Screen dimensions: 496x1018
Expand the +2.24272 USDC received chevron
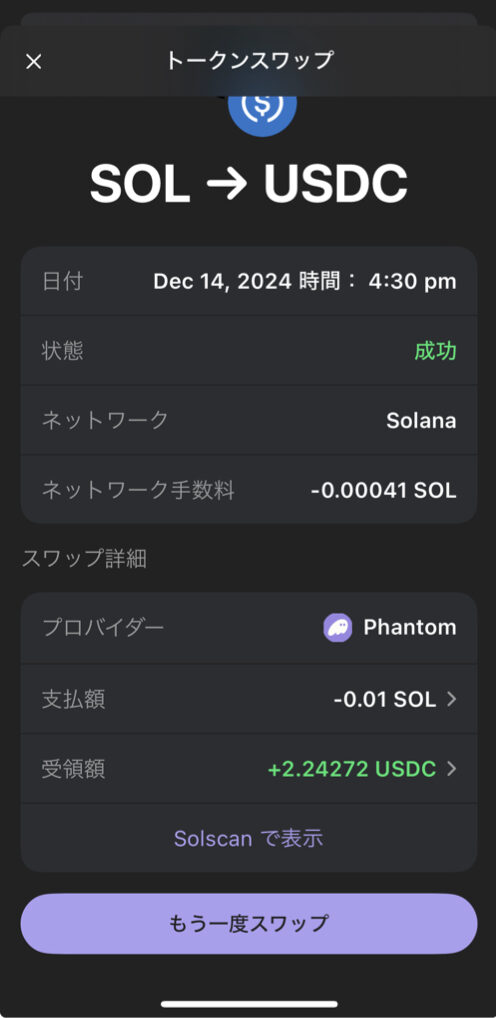click(453, 769)
